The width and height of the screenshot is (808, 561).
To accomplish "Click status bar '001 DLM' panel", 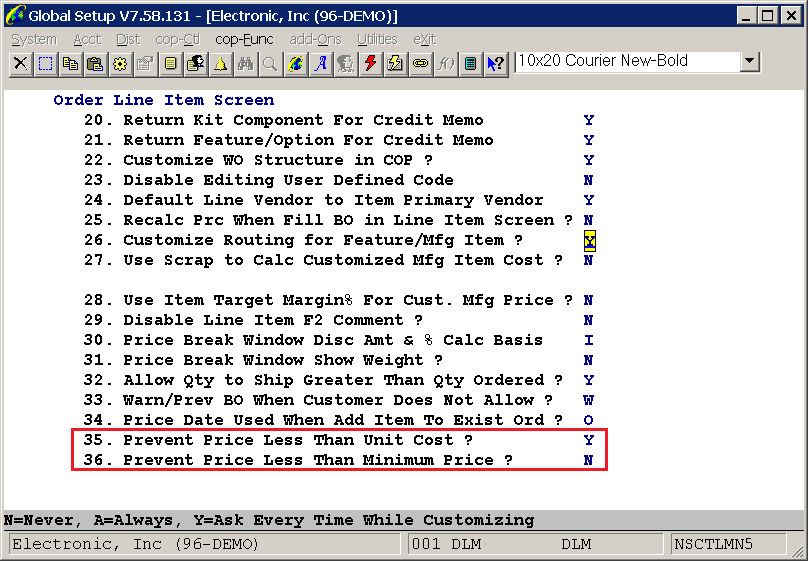I will [x=536, y=545].
